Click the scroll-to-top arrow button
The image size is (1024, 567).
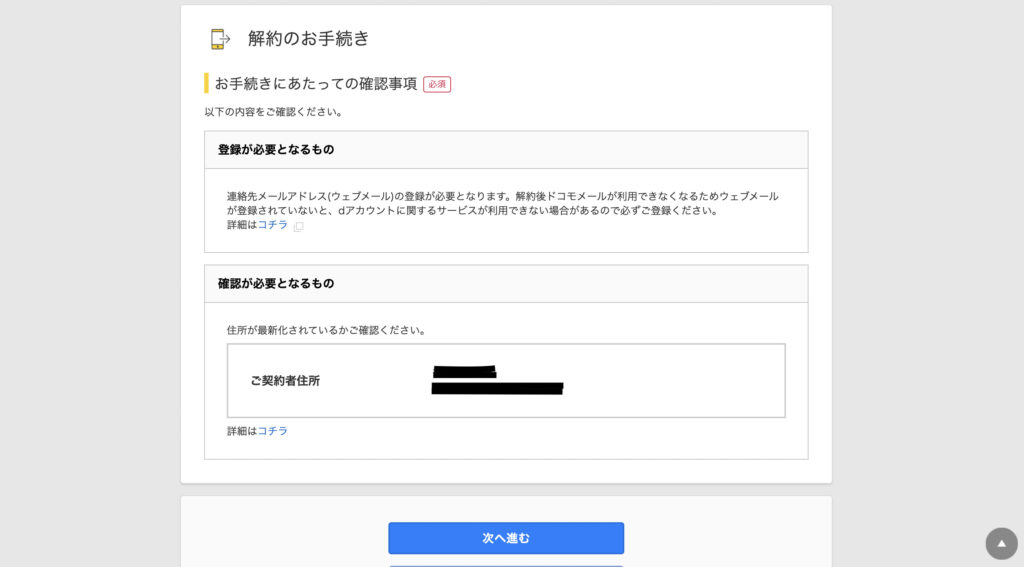point(1001,543)
